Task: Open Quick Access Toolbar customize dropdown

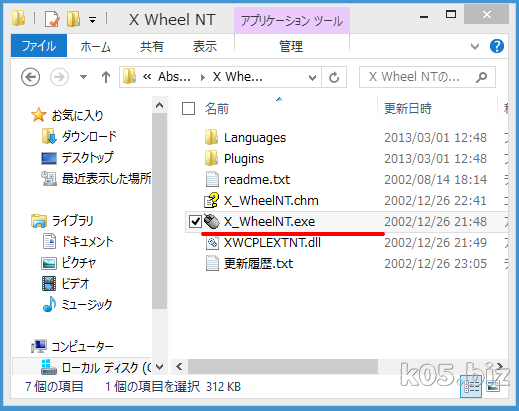Action: click(93, 20)
